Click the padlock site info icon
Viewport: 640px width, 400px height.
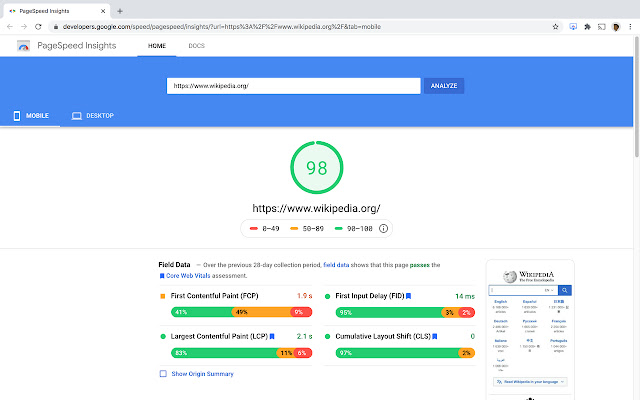56,27
